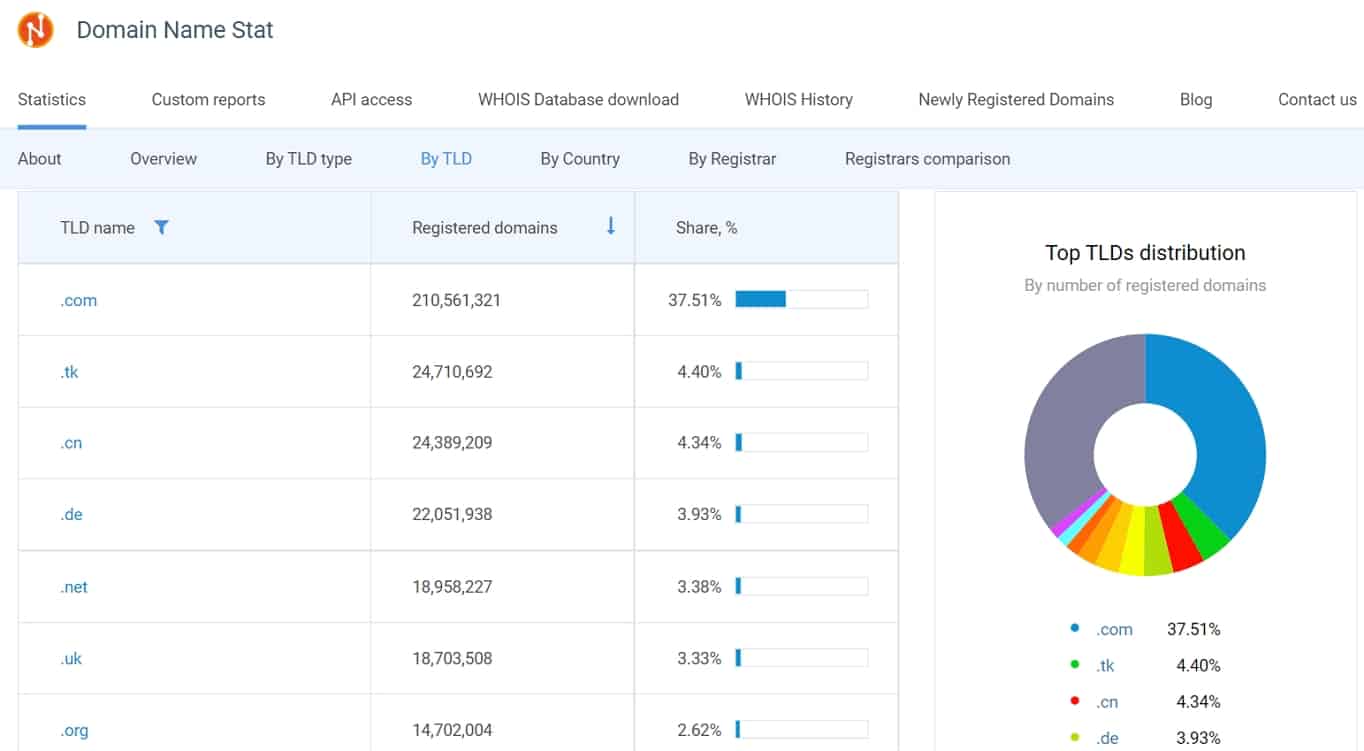1364x751 pixels.
Task: Select the Overview sub-tab
Action: coord(163,158)
